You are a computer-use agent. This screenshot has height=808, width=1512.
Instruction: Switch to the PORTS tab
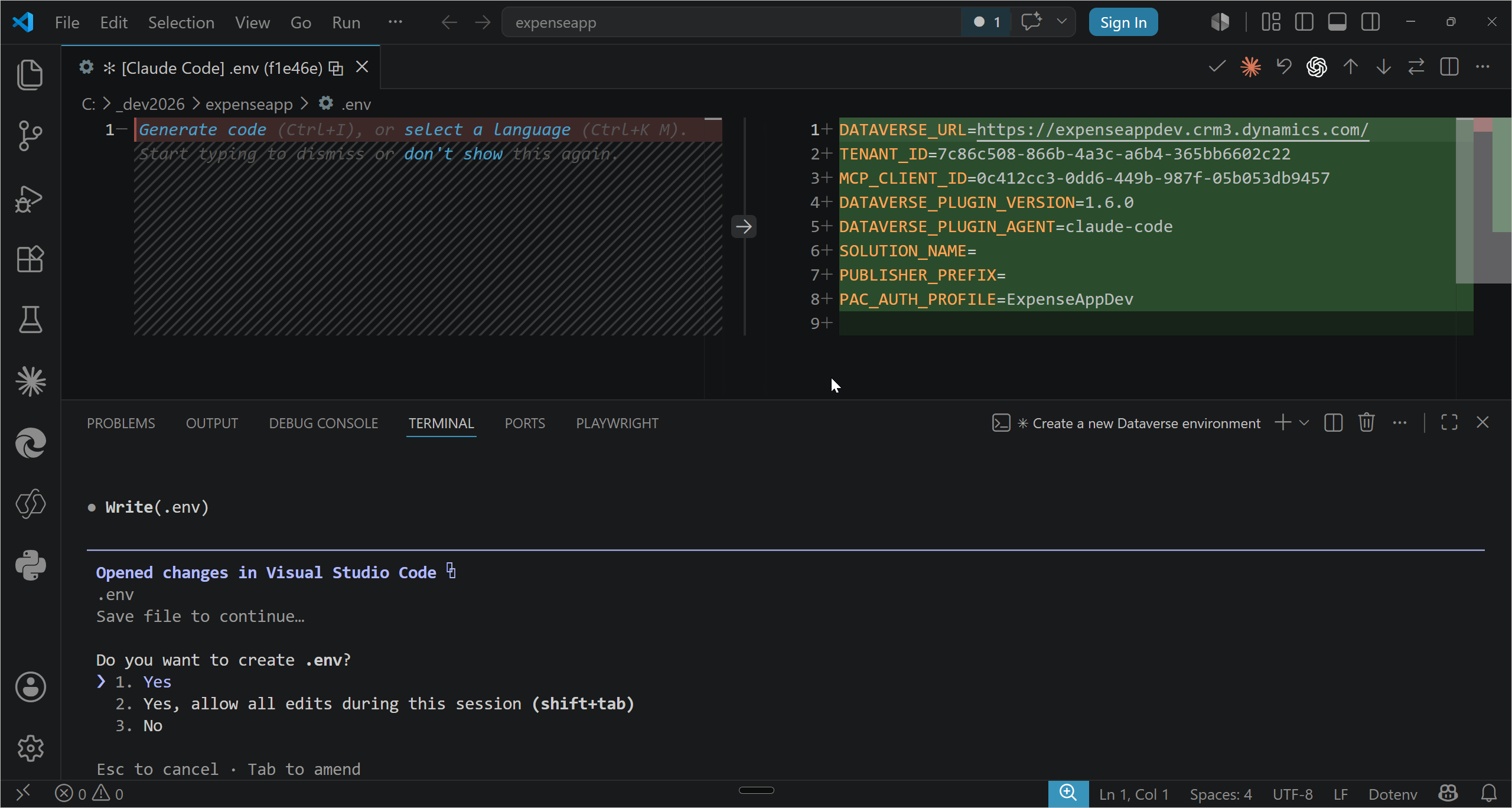click(525, 423)
